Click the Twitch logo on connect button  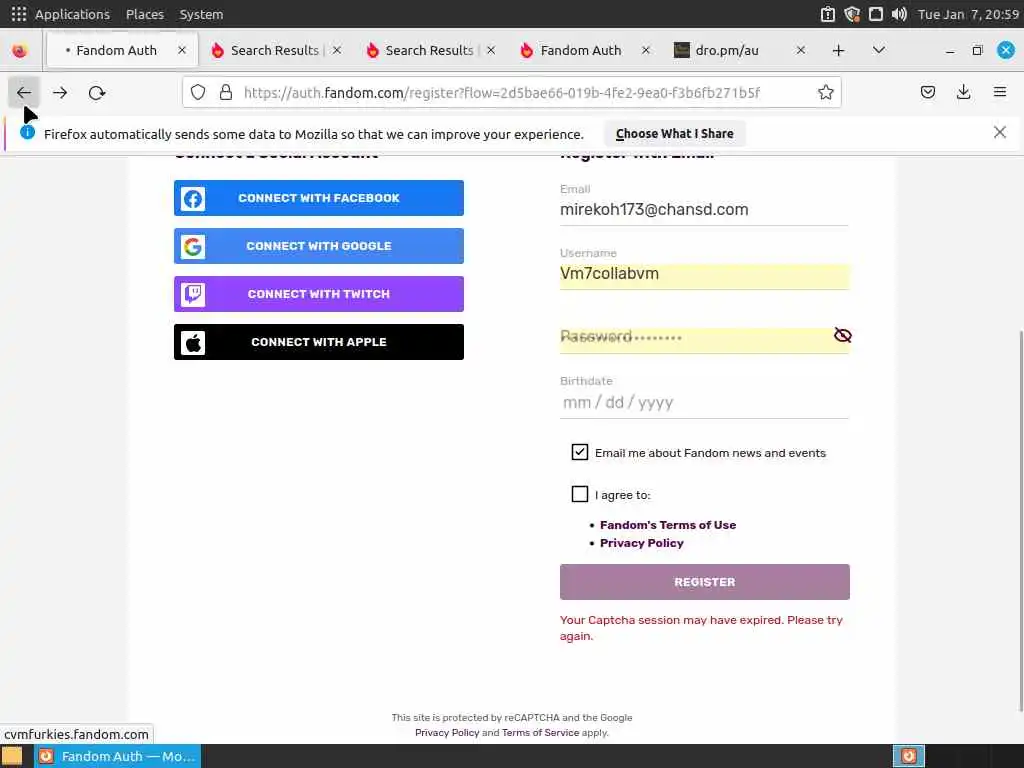(x=193, y=295)
